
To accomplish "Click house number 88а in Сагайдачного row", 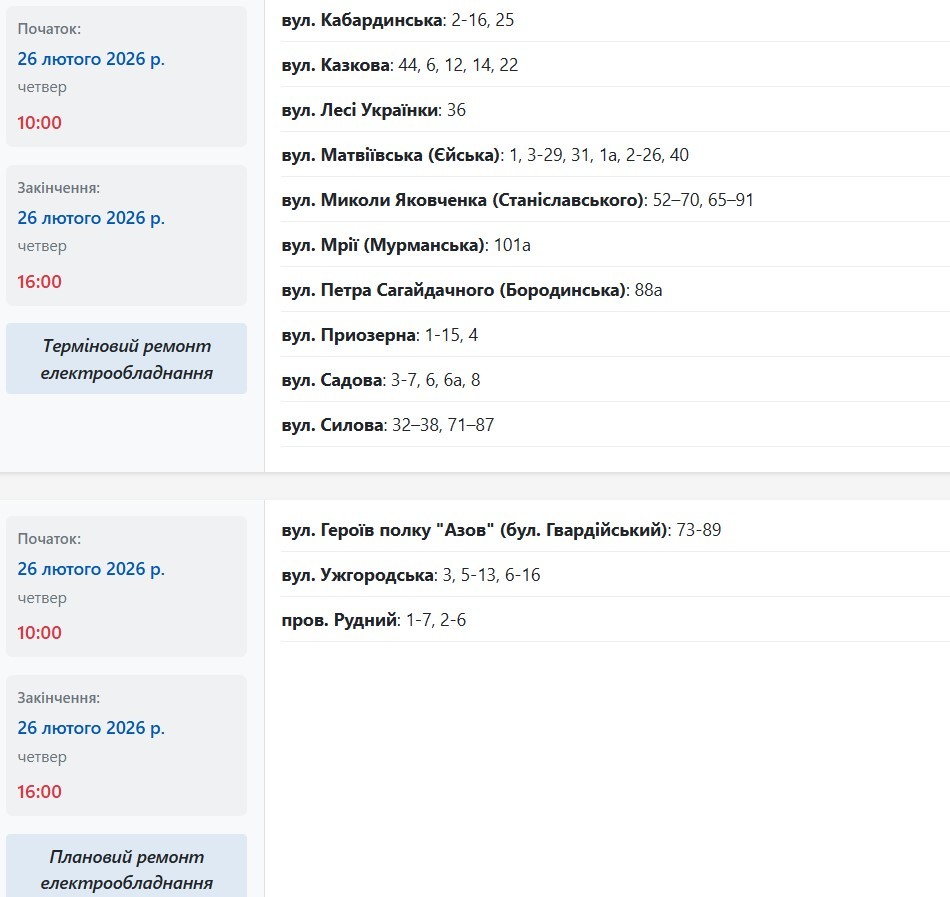I will coord(649,290).
